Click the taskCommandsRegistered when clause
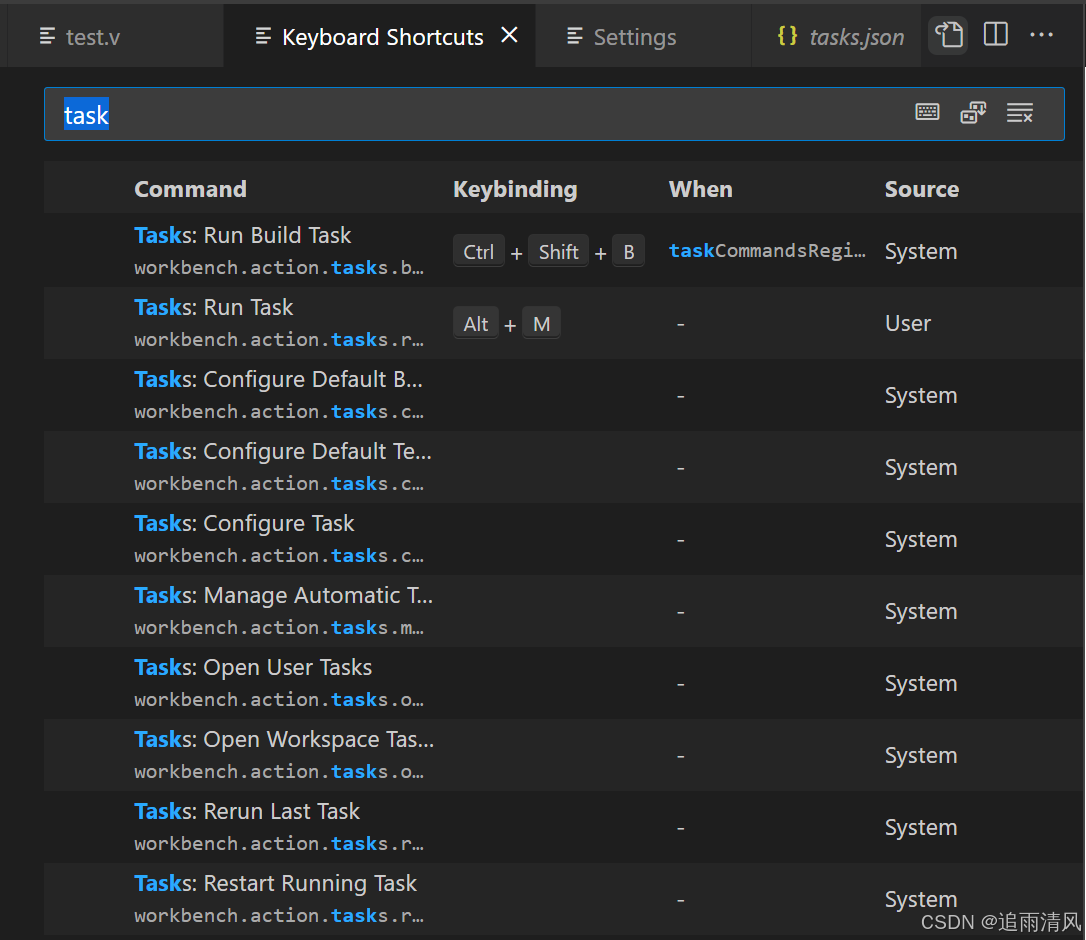Screen dimensions: 1086x940 point(768,250)
